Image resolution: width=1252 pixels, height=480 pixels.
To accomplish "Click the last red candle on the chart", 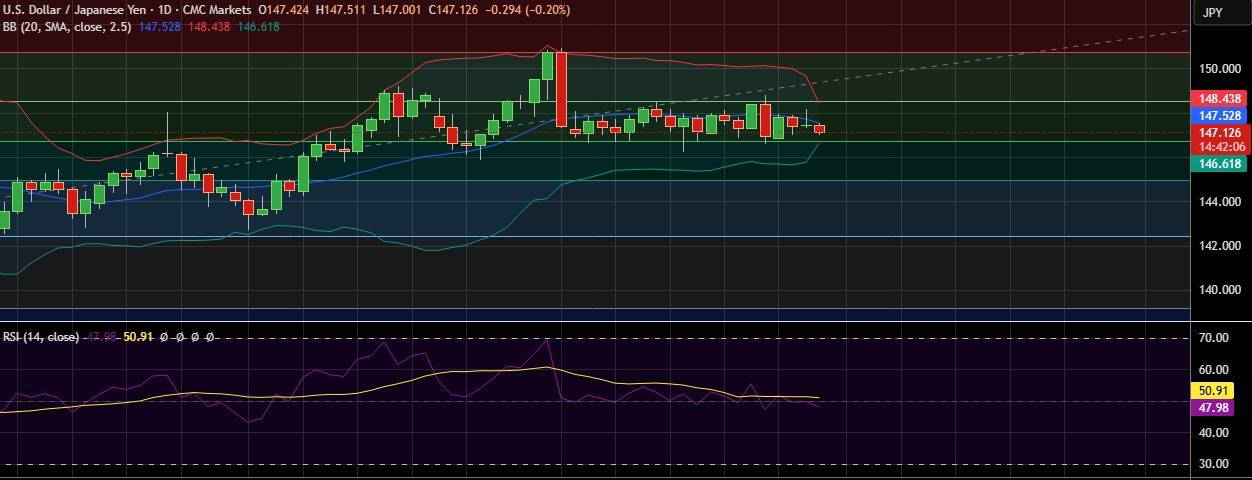I will point(820,128).
